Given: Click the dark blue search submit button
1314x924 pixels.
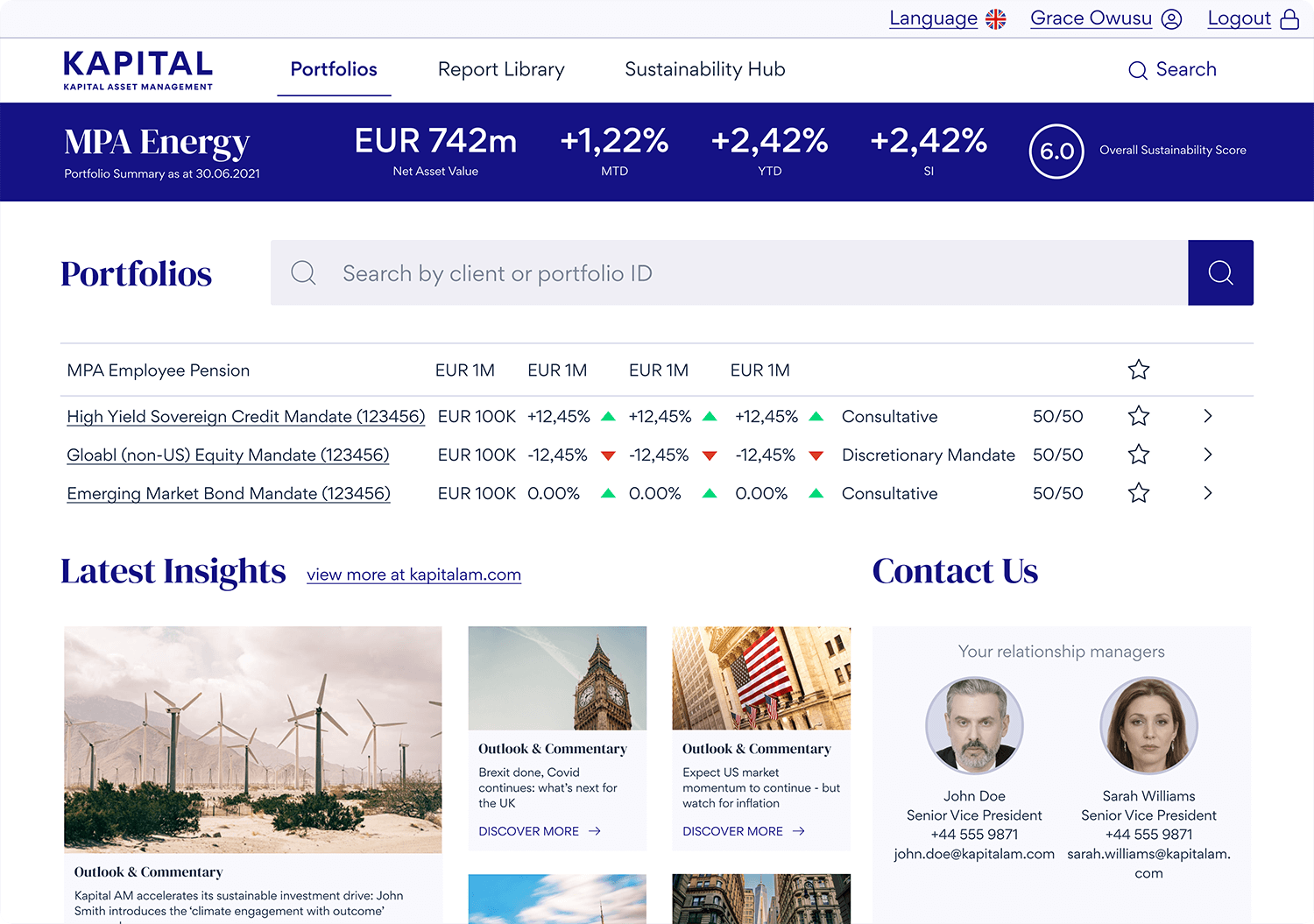Looking at the screenshot, I should tap(1220, 272).
